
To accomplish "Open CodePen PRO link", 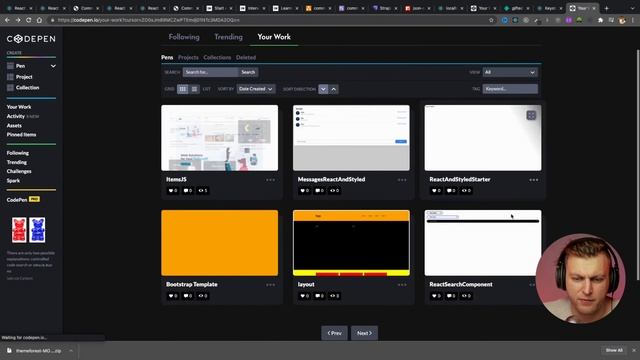I will point(23,200).
